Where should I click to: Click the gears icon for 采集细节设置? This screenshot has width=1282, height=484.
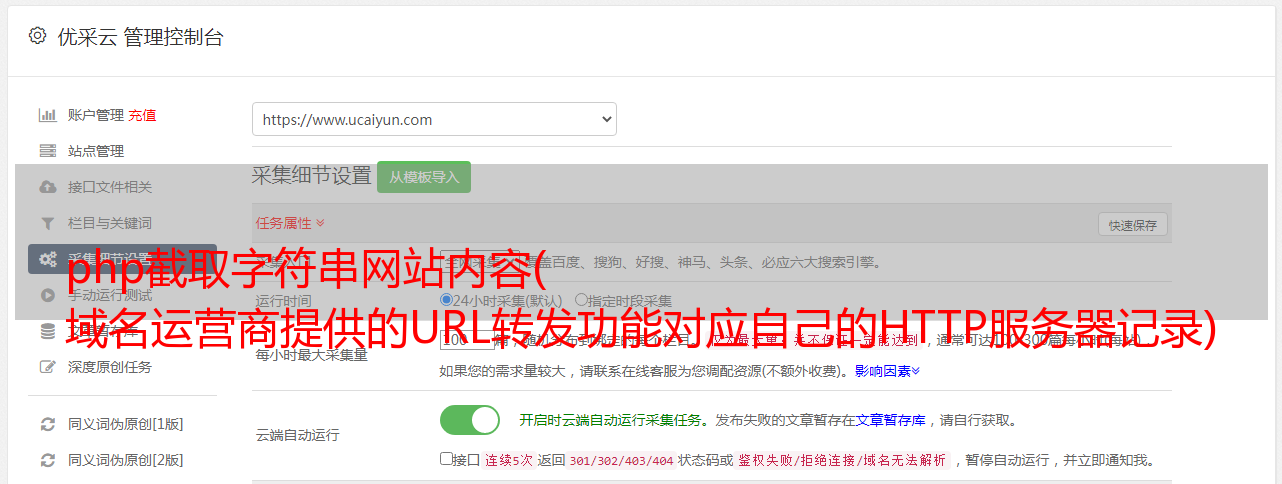pos(47,259)
